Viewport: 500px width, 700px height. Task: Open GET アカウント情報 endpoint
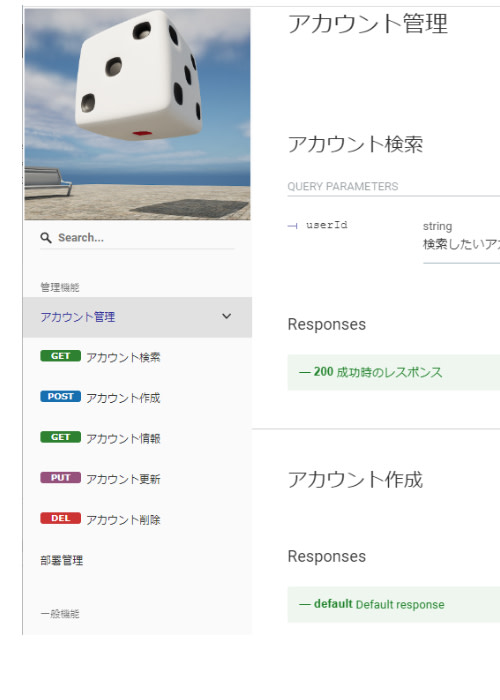[138, 438]
